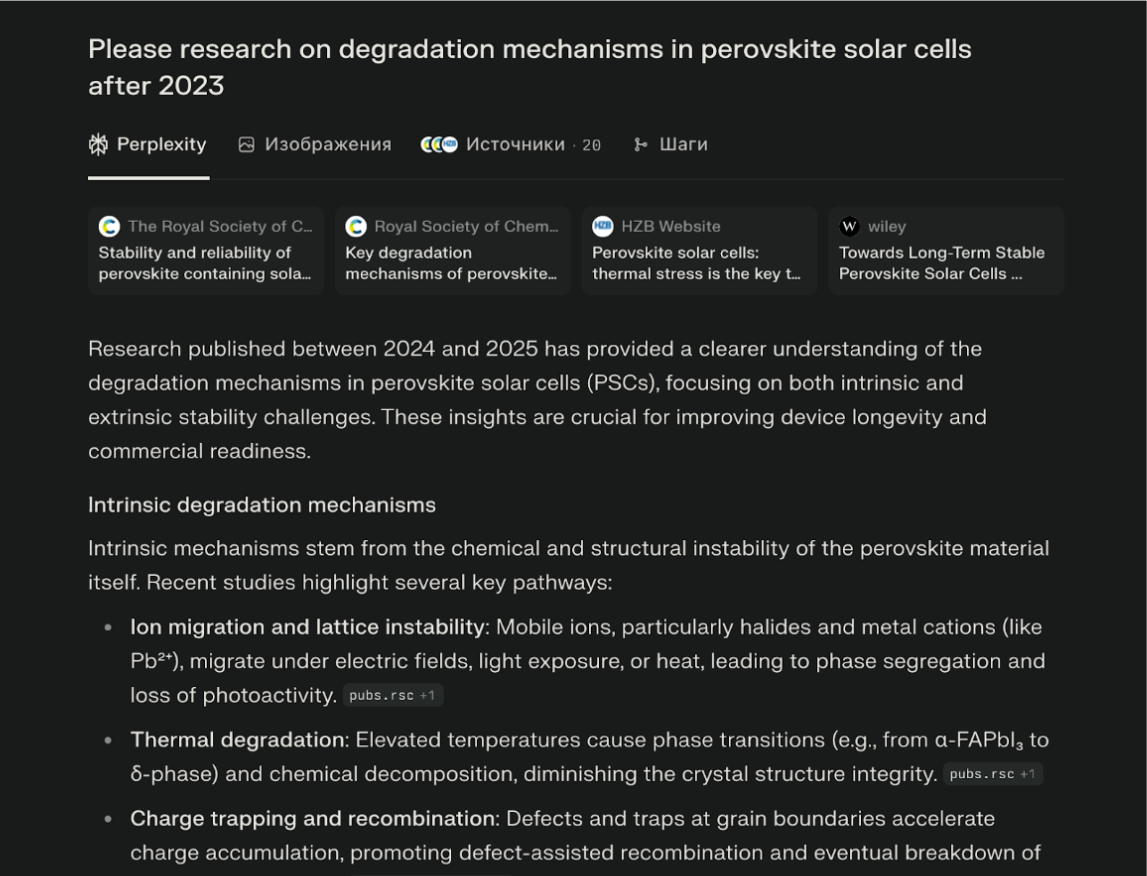Viewport: 1147px width, 876px height.
Task: Click the stacked source favicons beside Источники
Action: pyautogui.click(x=439, y=145)
